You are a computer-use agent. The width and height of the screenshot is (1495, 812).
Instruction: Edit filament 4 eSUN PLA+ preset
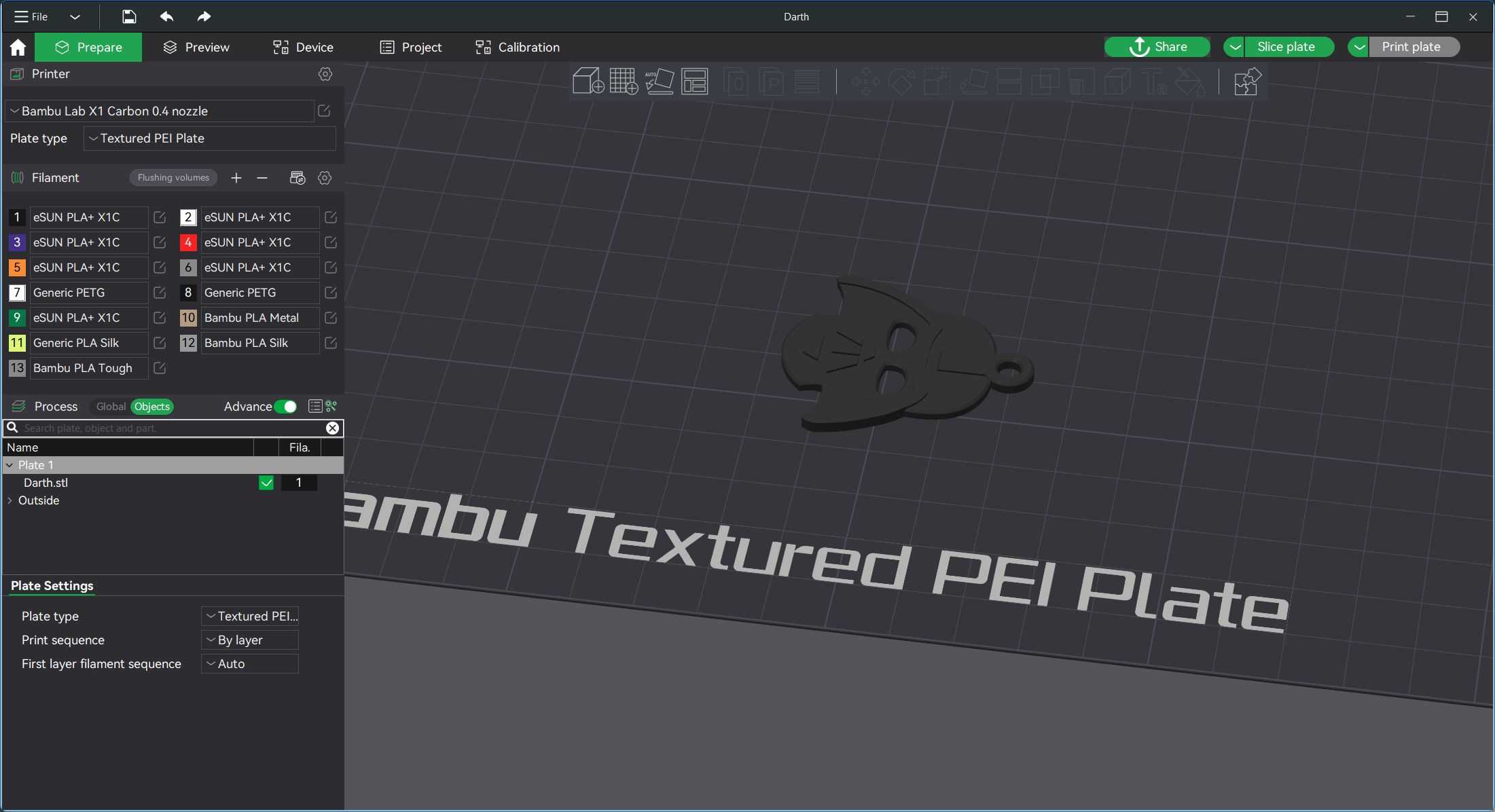pos(331,242)
